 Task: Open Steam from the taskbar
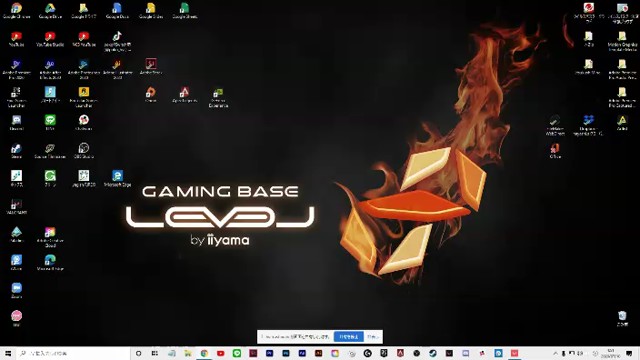click(433, 353)
